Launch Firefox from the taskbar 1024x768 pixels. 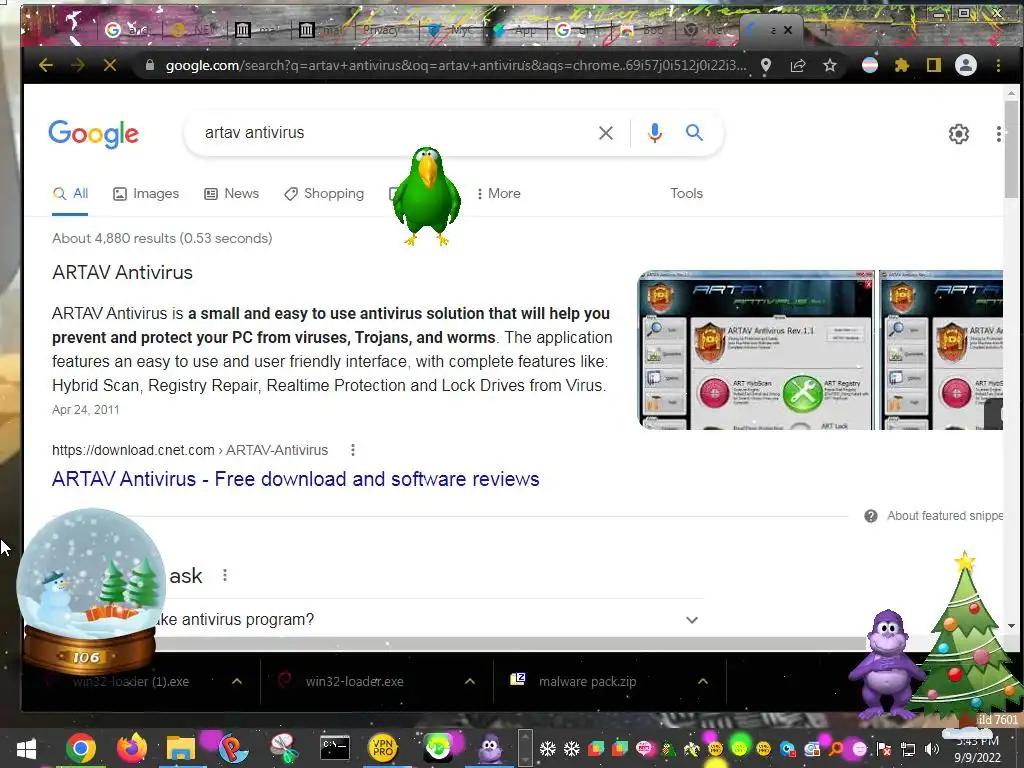pyautogui.click(x=132, y=748)
